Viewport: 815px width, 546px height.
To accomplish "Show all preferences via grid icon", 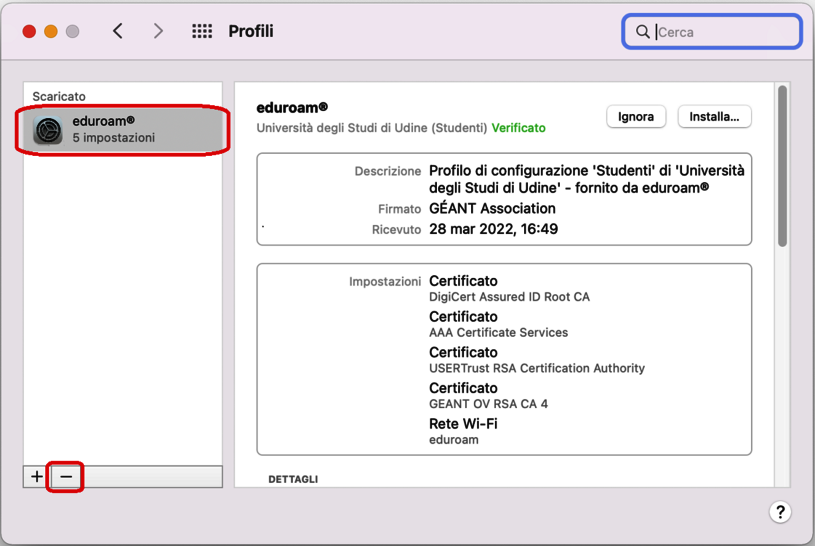I will (202, 31).
